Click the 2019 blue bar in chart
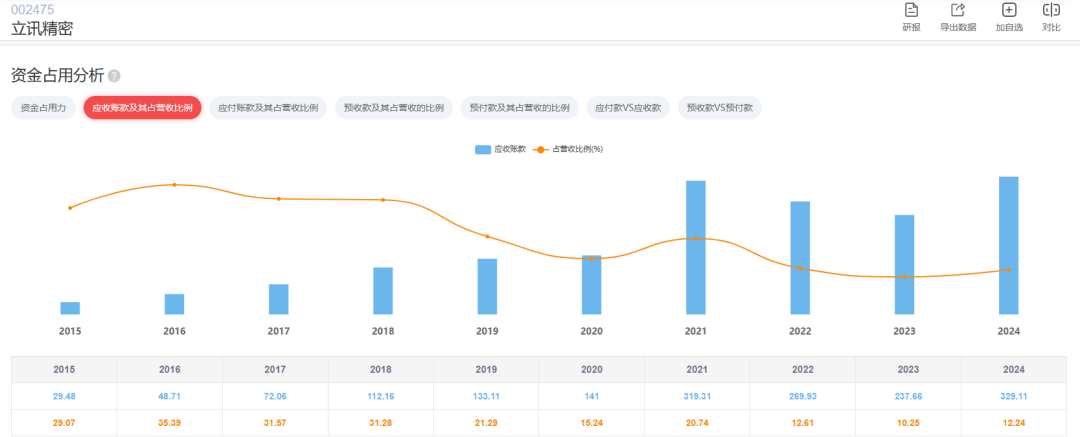The height and width of the screenshot is (437, 1080). click(x=488, y=287)
